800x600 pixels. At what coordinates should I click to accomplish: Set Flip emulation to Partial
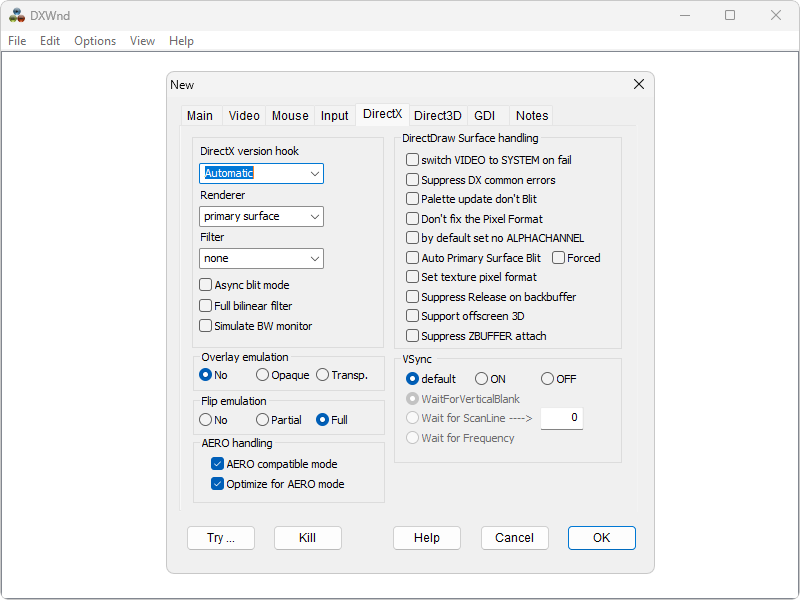(262, 420)
